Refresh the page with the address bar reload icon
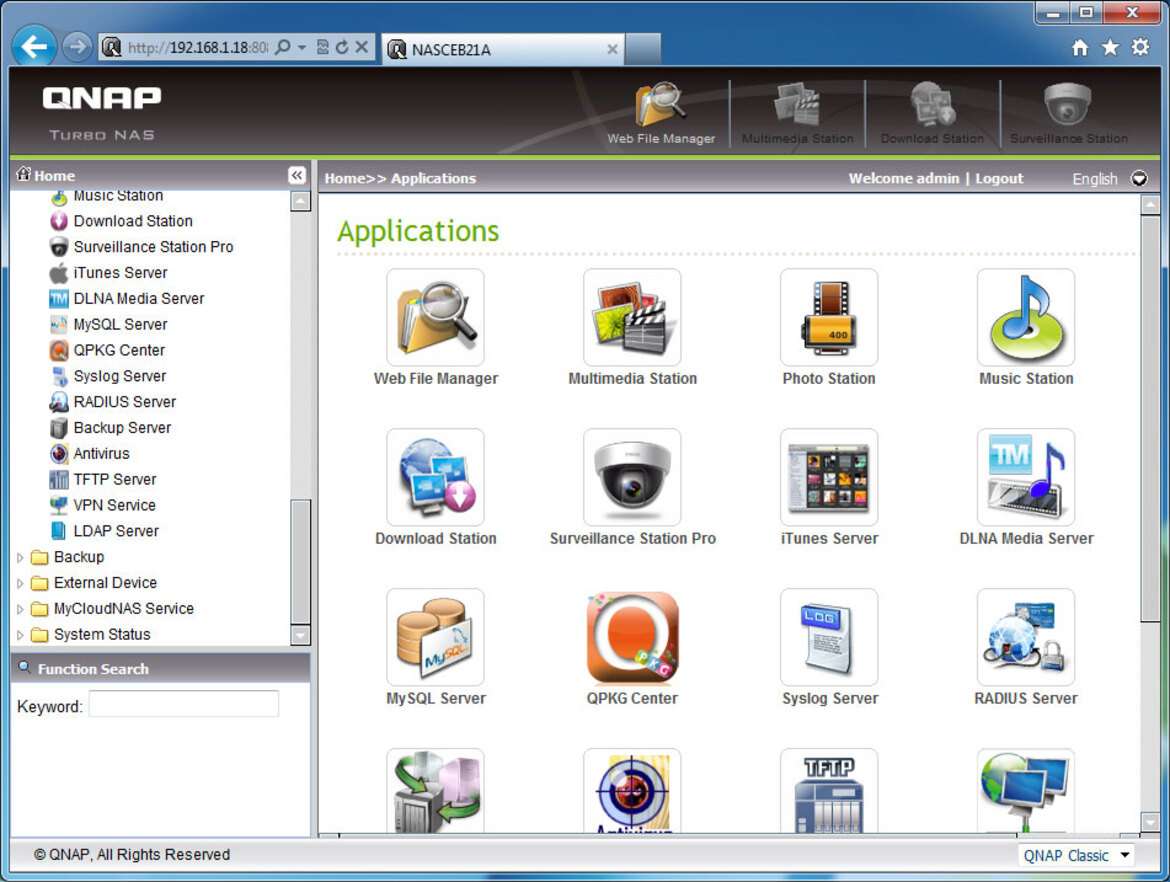The width and height of the screenshot is (1170, 882). (x=342, y=48)
